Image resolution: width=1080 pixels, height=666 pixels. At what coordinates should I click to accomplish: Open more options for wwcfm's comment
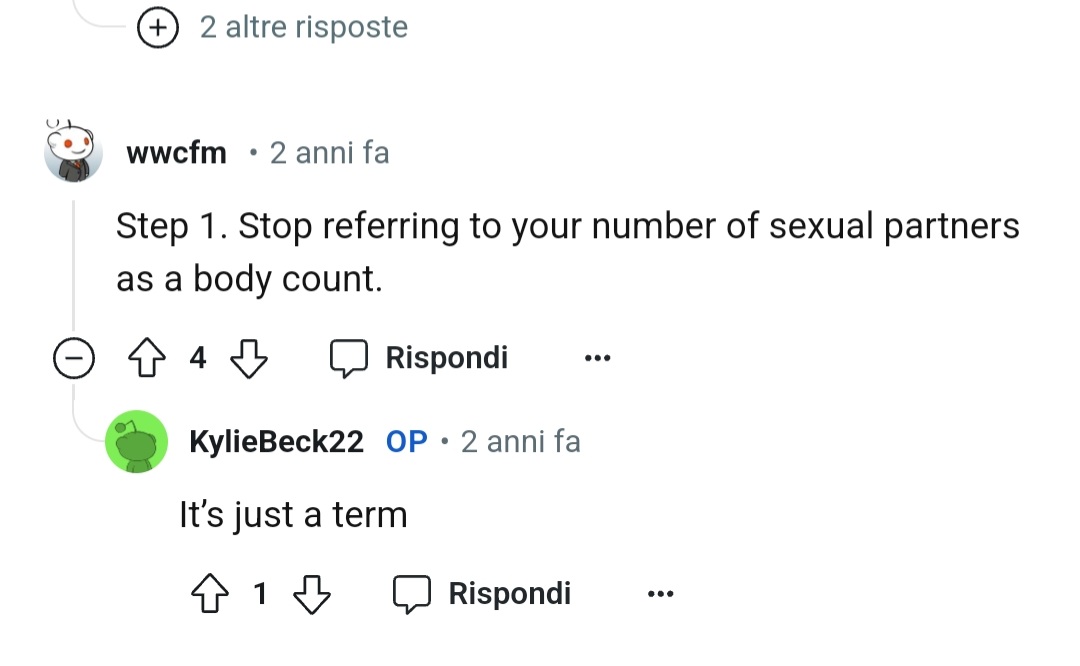[x=597, y=358]
